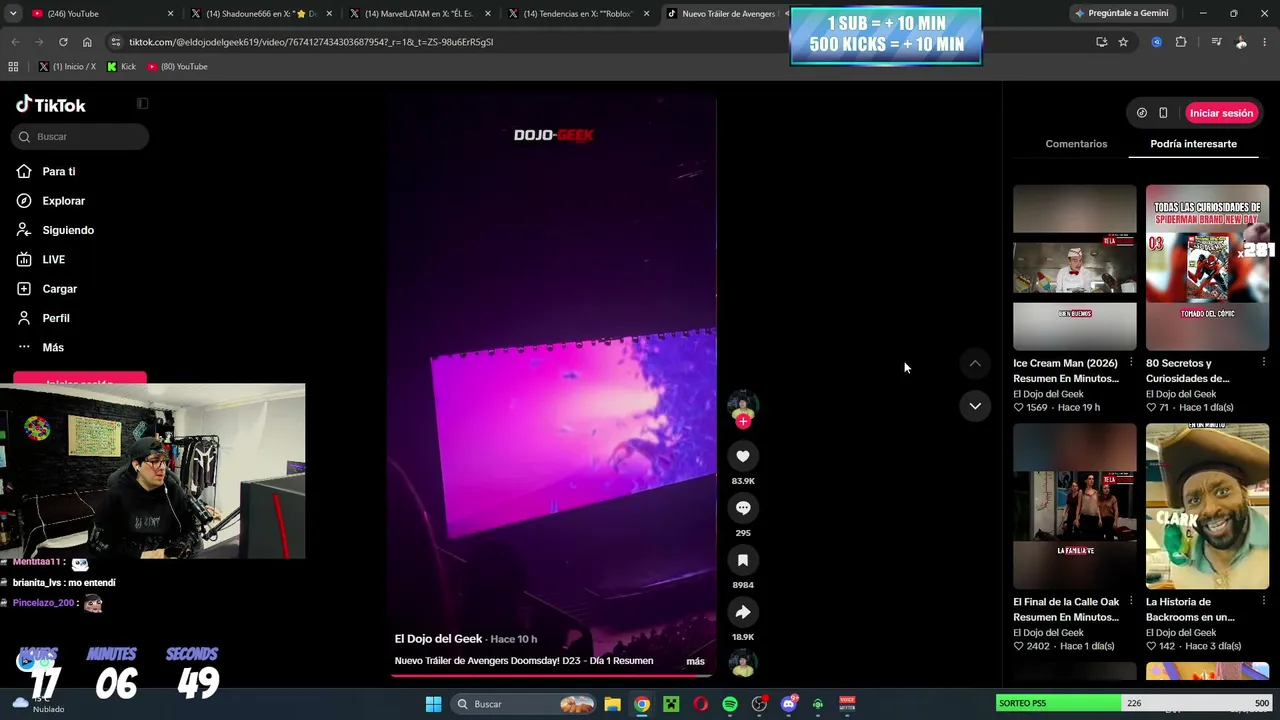Image resolution: width=1280 pixels, height=720 pixels.
Task: Expand the video description with más
Action: [695, 661]
